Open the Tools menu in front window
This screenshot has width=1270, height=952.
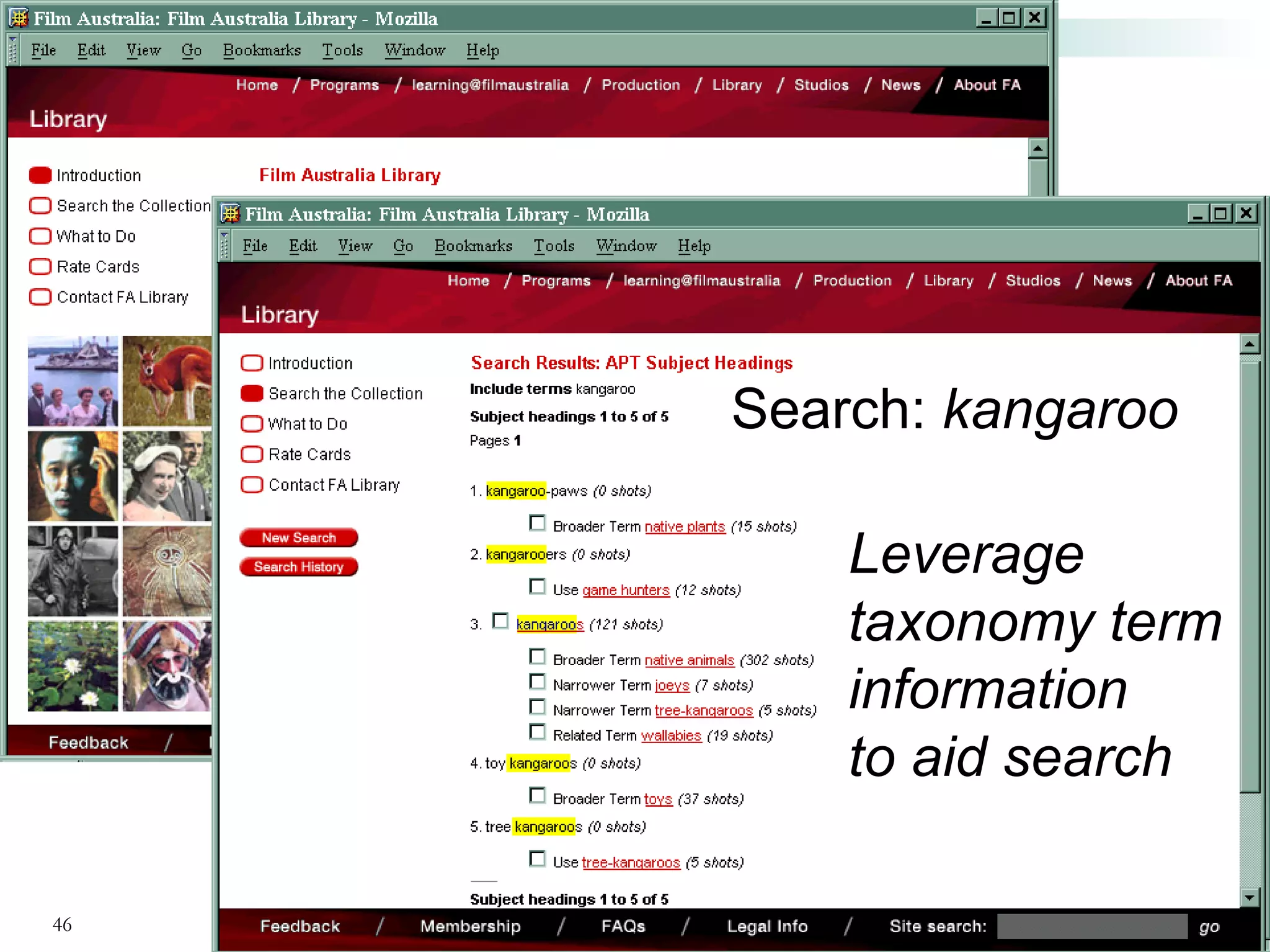pos(554,246)
